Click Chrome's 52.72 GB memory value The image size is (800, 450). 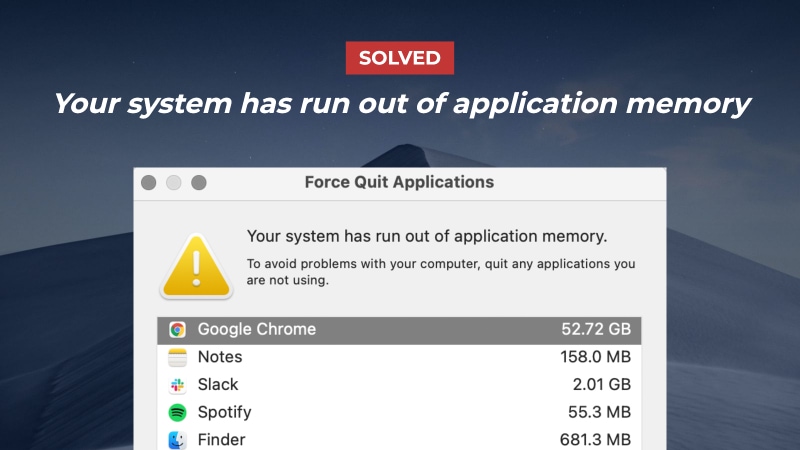click(595, 330)
